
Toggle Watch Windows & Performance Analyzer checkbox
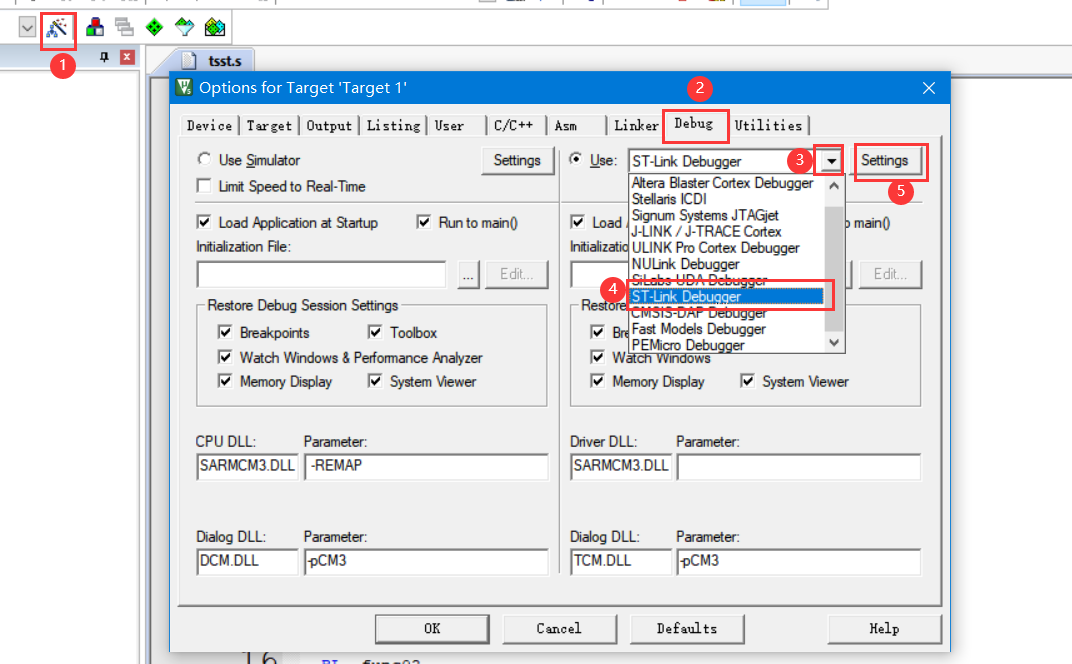pyautogui.click(x=225, y=357)
